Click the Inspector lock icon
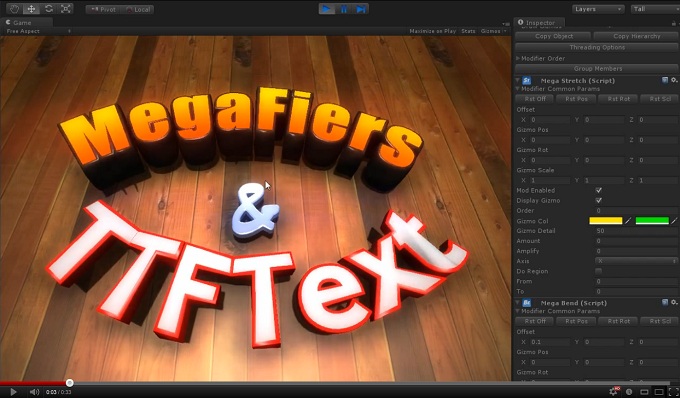The image size is (680, 398). (673, 23)
